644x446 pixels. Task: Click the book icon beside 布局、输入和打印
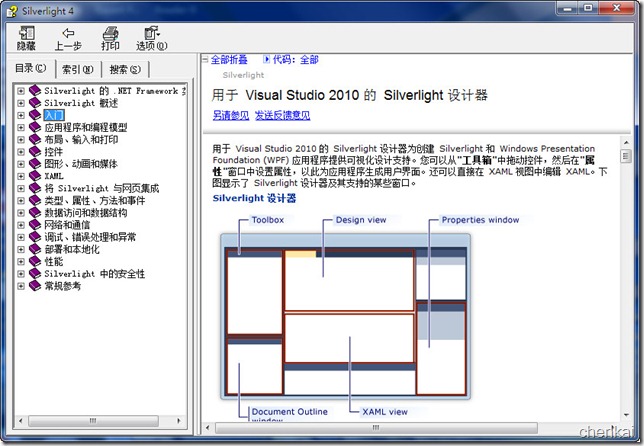coord(35,140)
